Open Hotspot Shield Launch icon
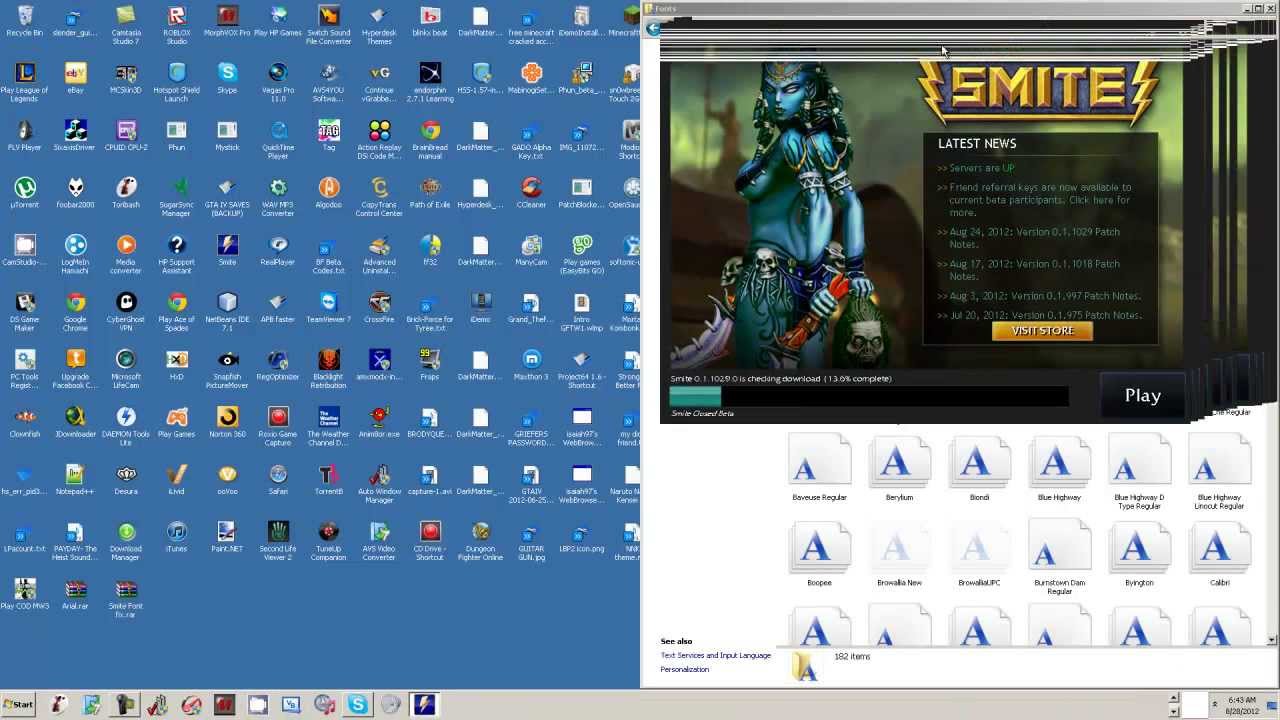 pyautogui.click(x=177, y=83)
